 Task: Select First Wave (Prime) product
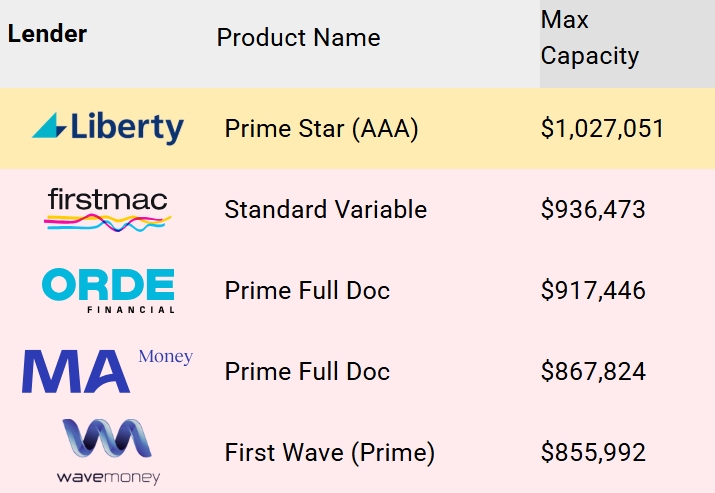(330, 452)
